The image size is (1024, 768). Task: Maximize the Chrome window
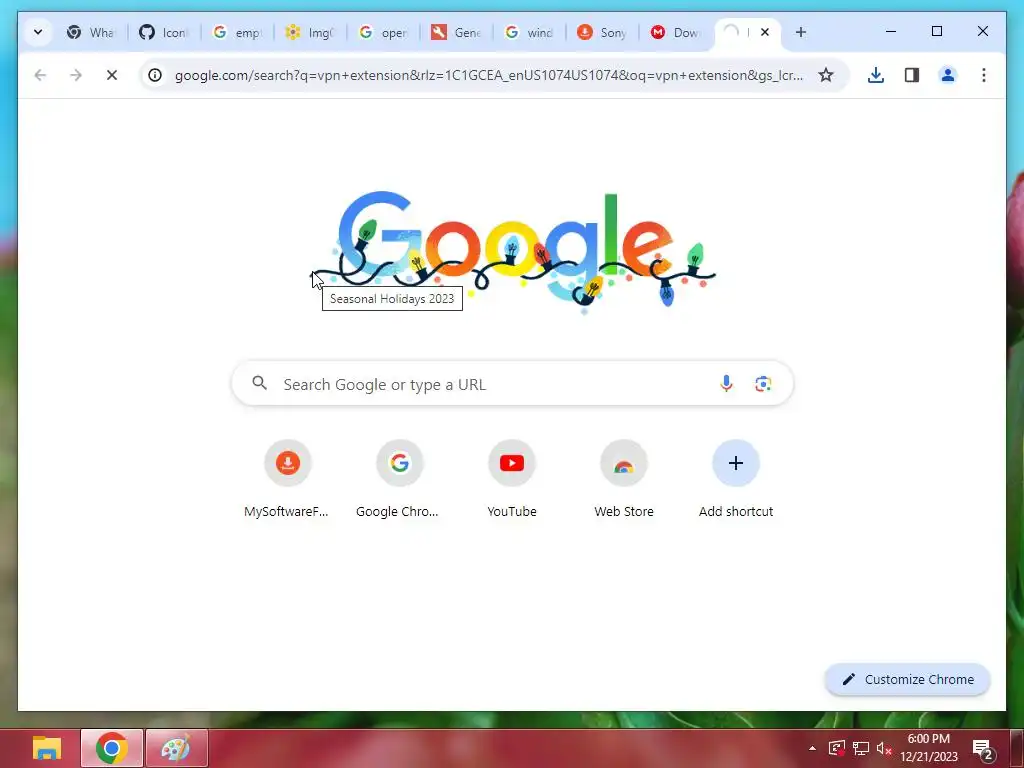click(x=936, y=31)
